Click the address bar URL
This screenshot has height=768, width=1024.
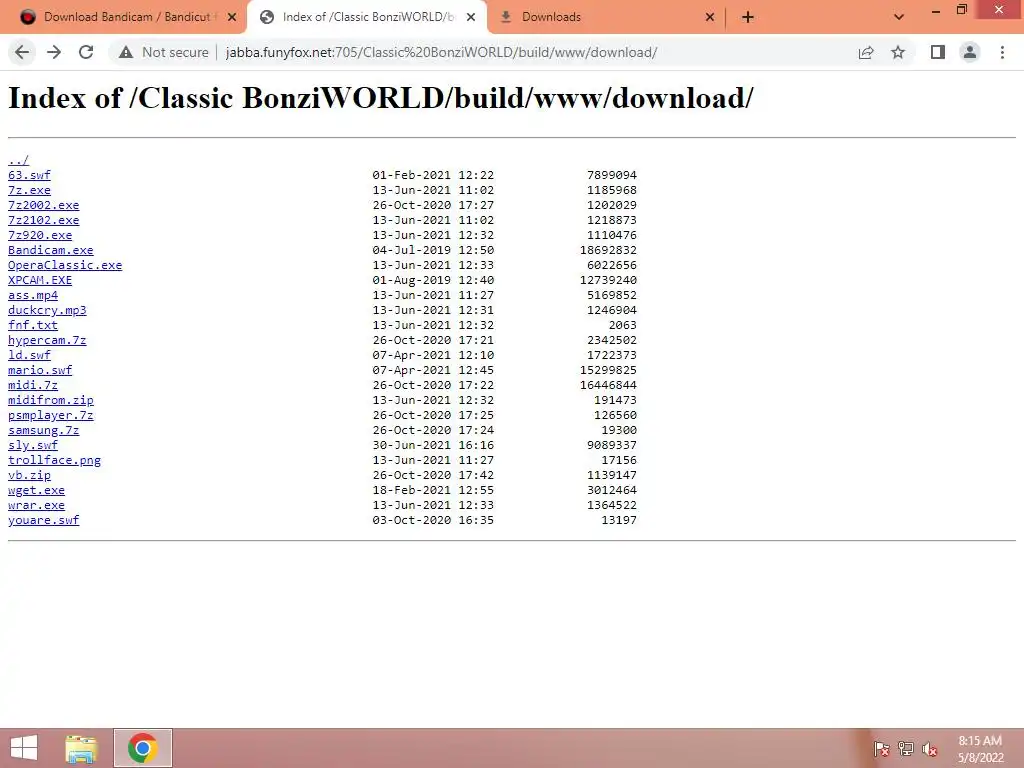(x=441, y=52)
